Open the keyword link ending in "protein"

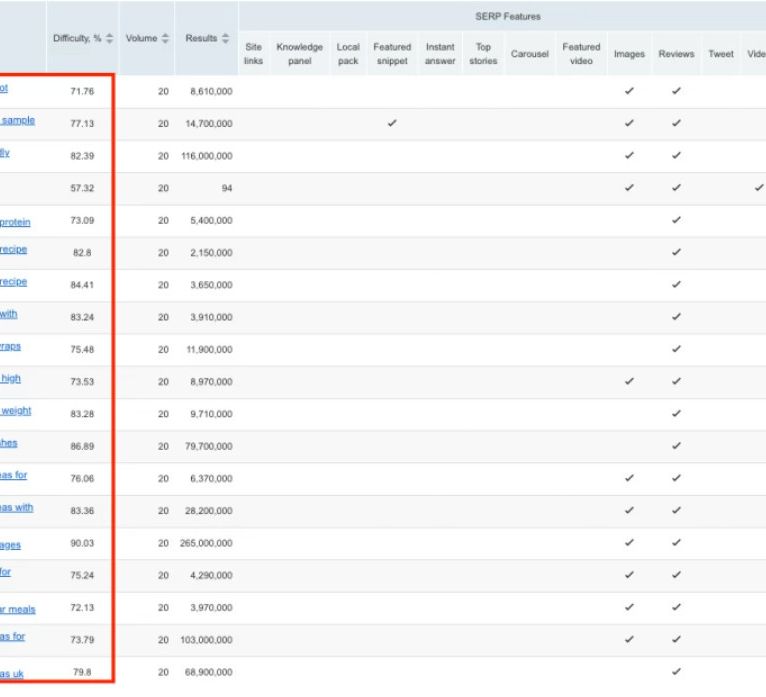coord(15,222)
